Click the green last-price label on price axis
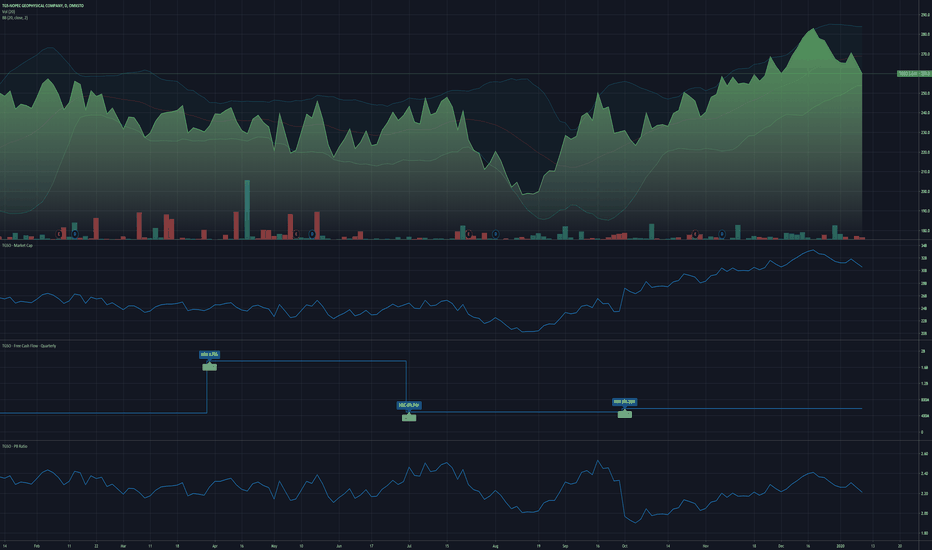This screenshot has height=550, width=932. [914, 74]
